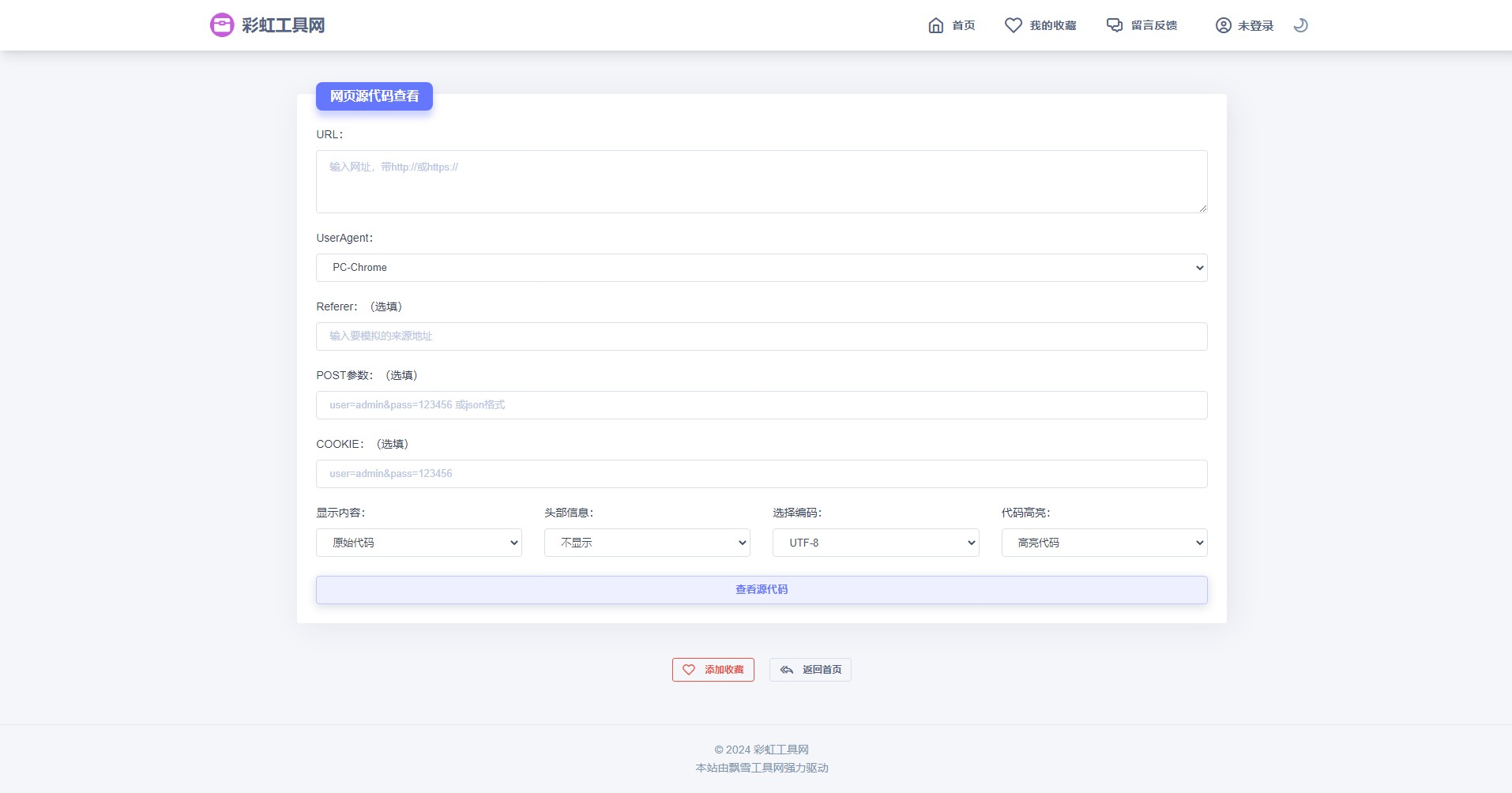The width and height of the screenshot is (1512, 793).
Task: Click the 彩虹工具网 logo icon
Action: coord(222,25)
